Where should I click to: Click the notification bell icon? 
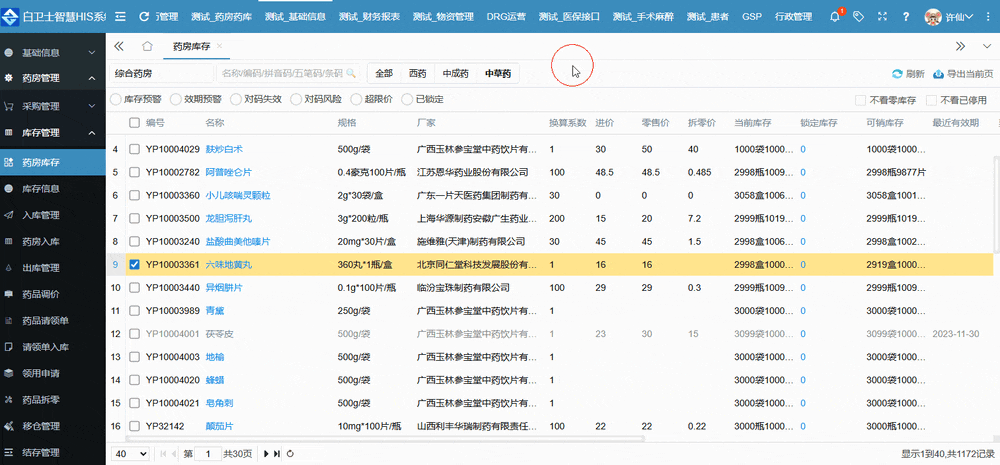tap(836, 17)
